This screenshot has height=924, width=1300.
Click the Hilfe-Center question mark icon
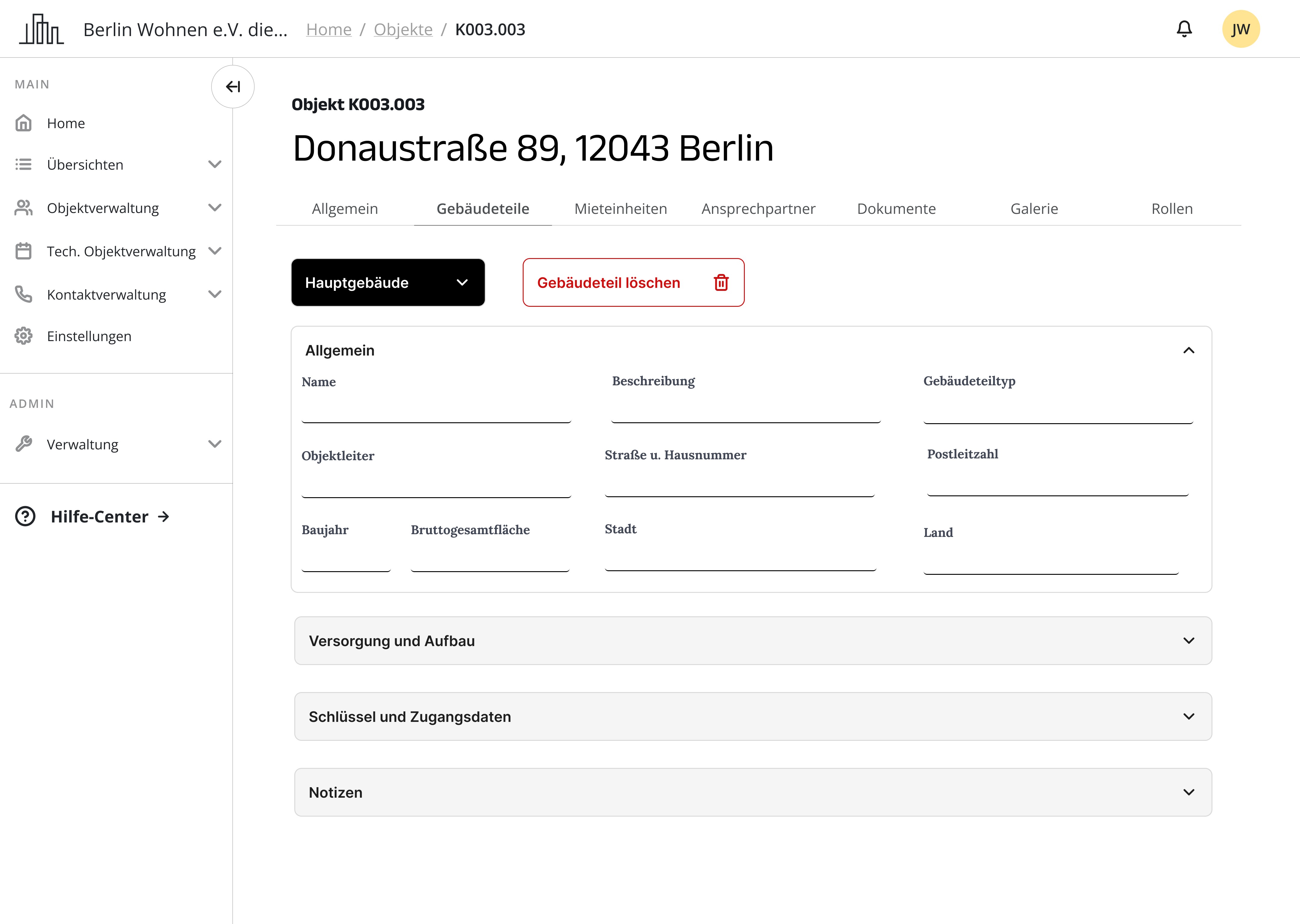25,516
